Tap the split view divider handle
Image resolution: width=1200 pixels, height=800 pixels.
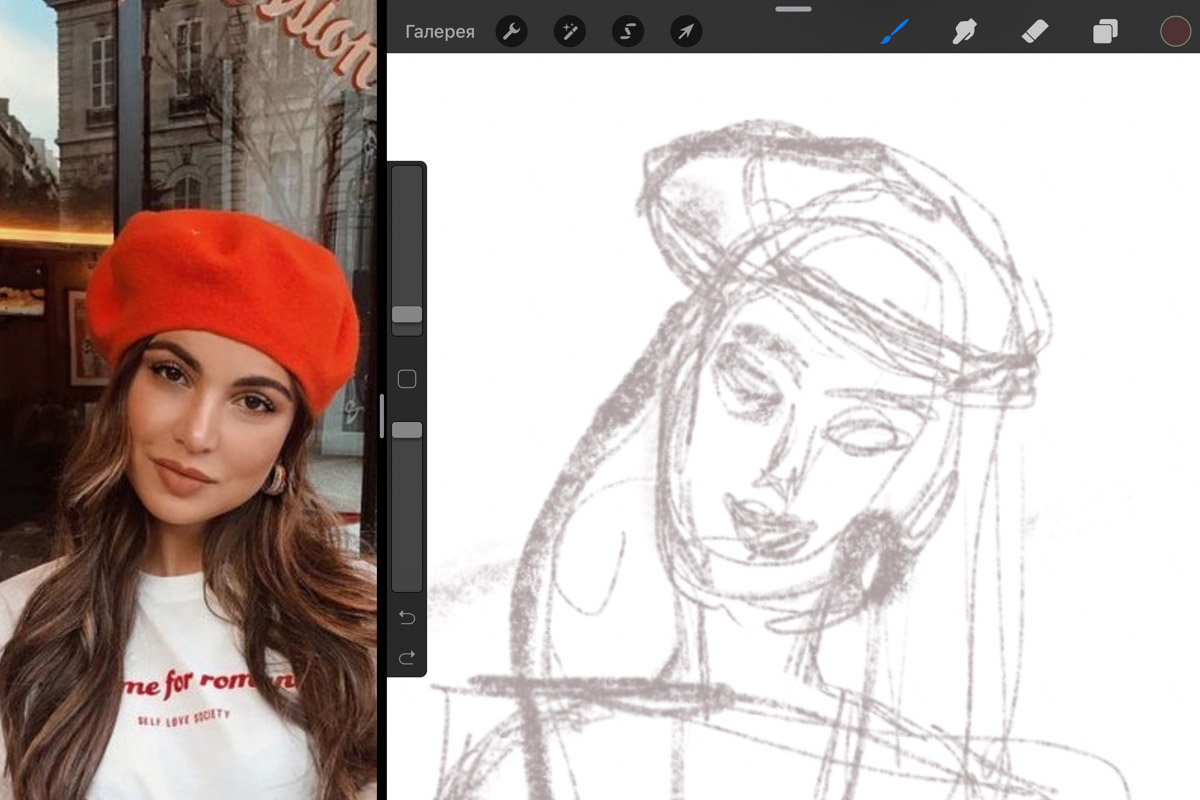click(x=381, y=415)
